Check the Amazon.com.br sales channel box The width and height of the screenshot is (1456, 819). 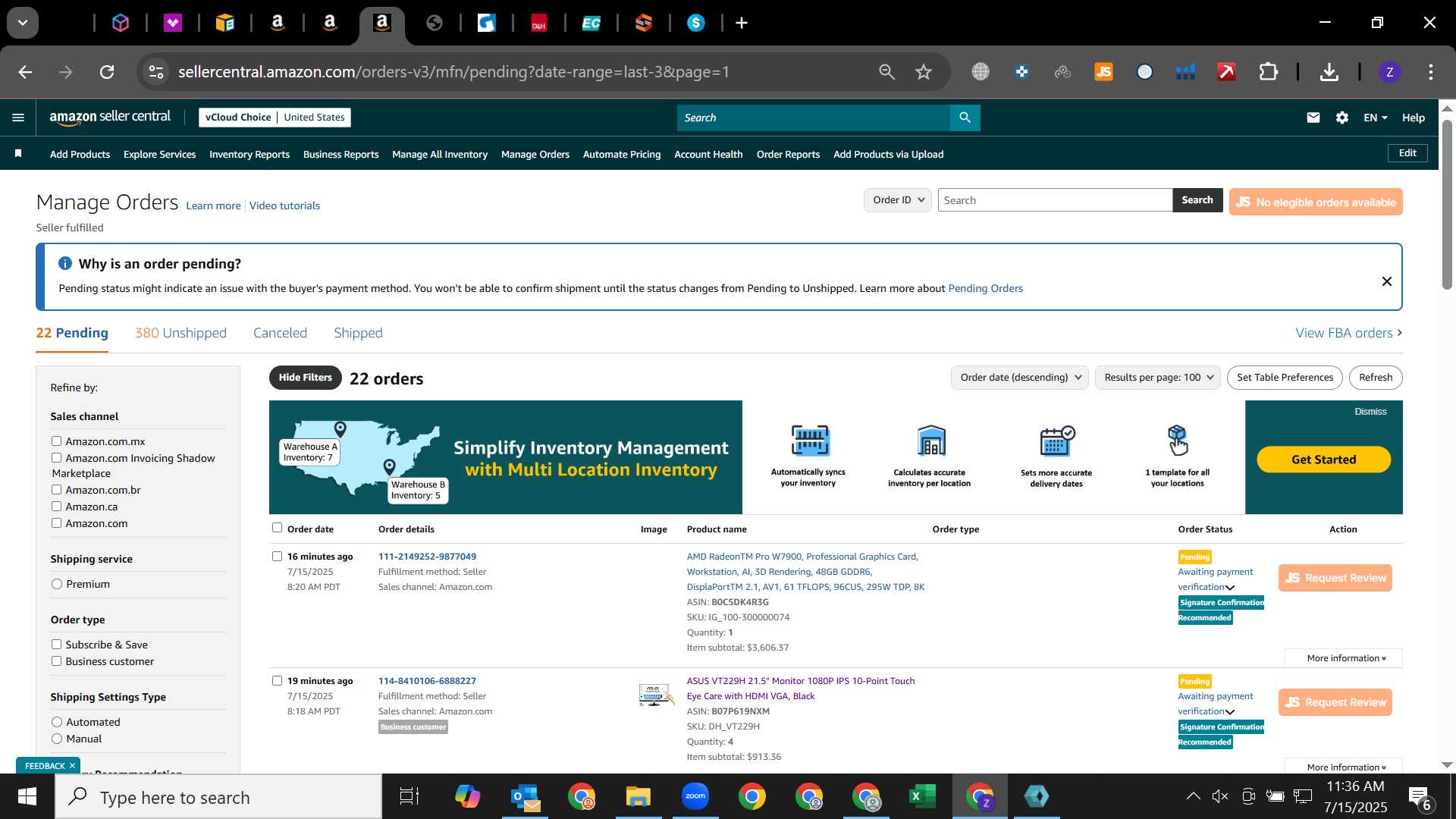point(56,489)
